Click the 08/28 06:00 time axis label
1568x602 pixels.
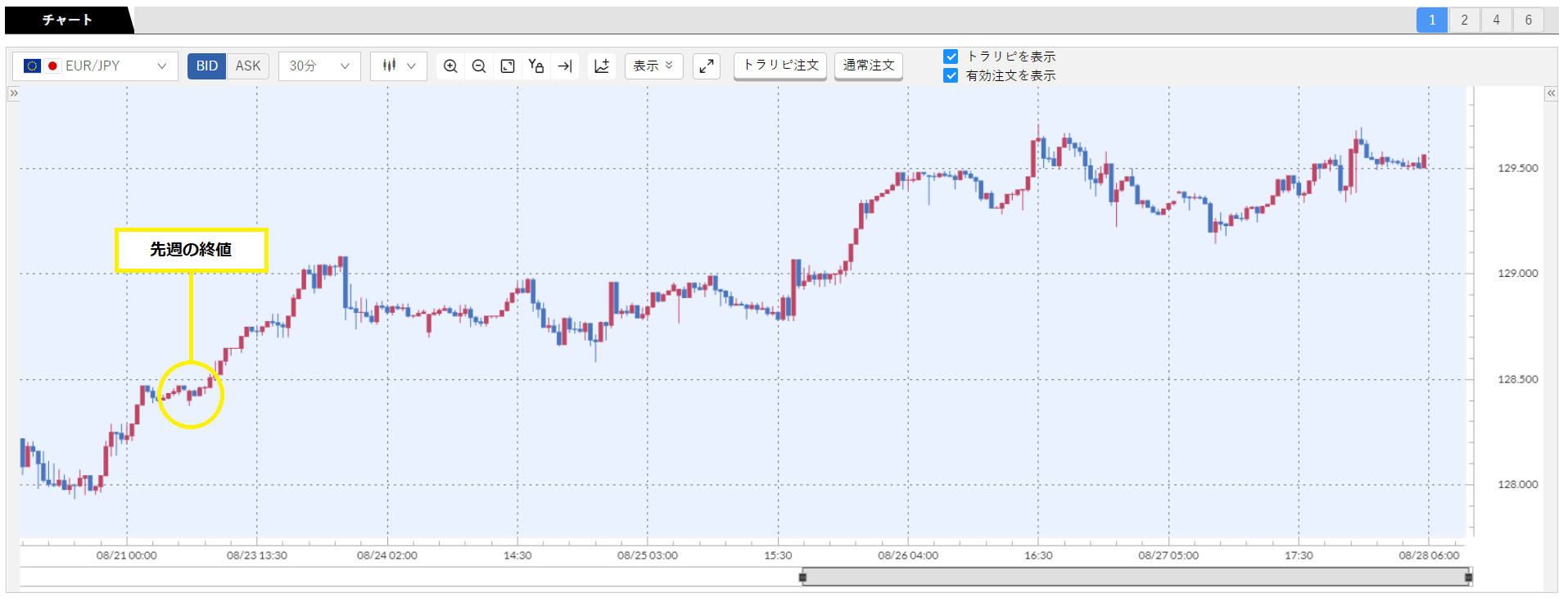[x=1429, y=555]
